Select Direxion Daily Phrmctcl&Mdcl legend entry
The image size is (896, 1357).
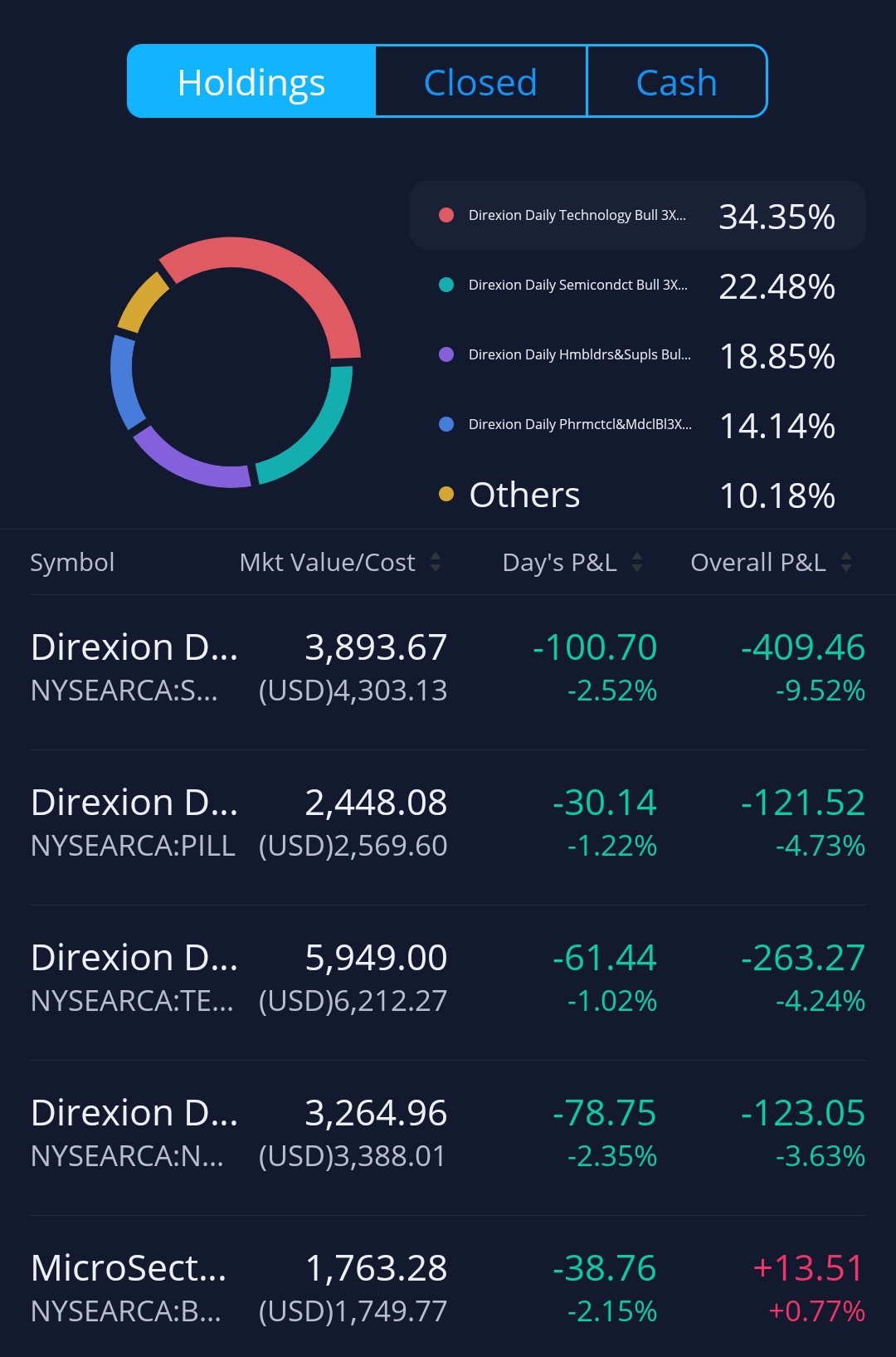(637, 424)
